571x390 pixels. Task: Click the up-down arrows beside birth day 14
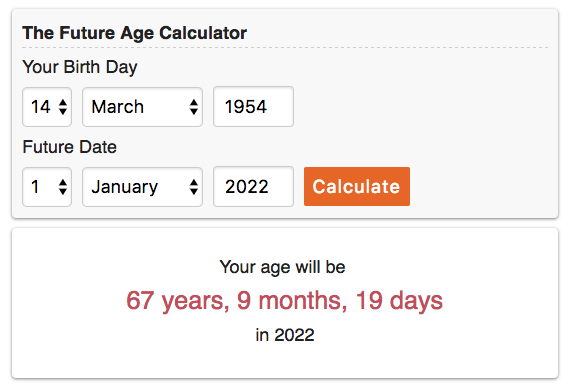[63, 107]
